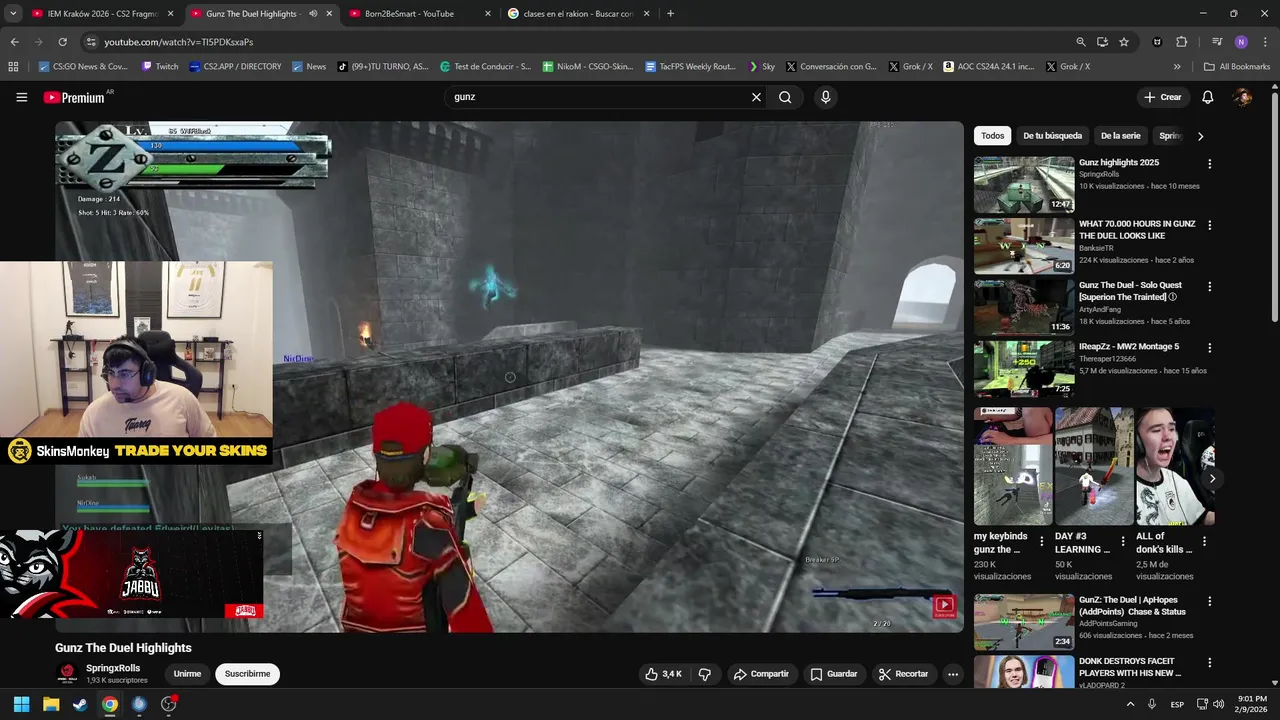
Task: Open All Bookmarks folder
Action: [x=1237, y=67]
